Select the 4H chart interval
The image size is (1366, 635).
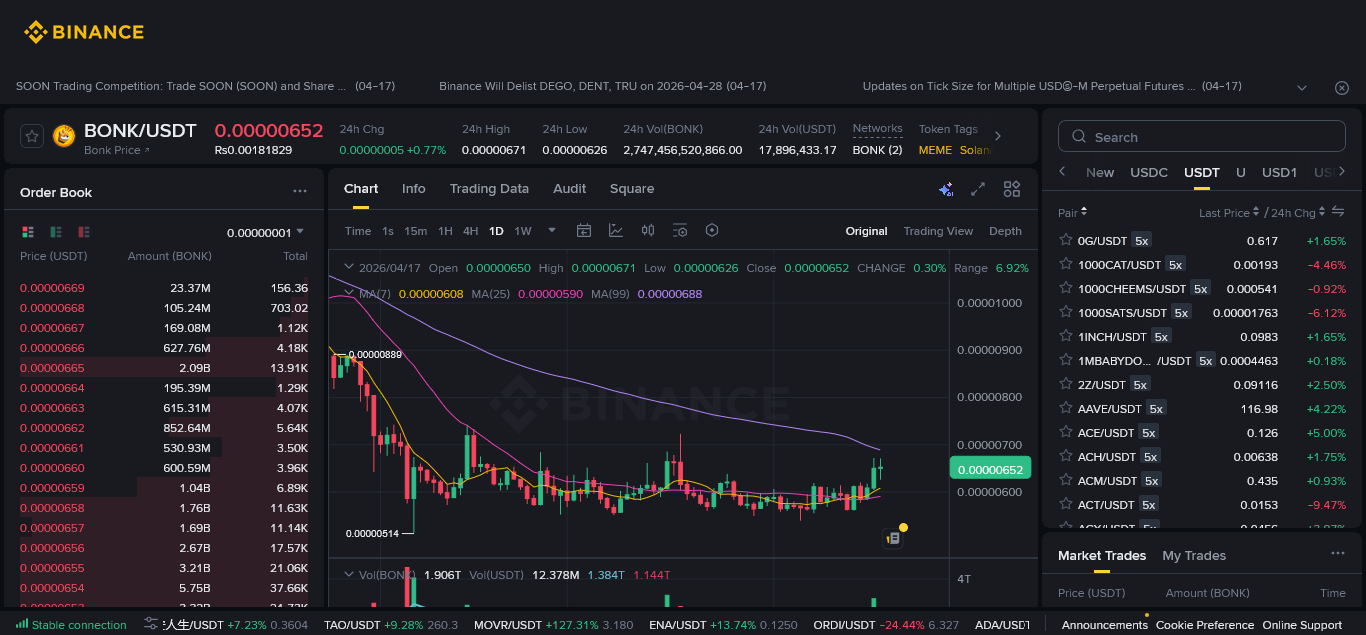(470, 231)
